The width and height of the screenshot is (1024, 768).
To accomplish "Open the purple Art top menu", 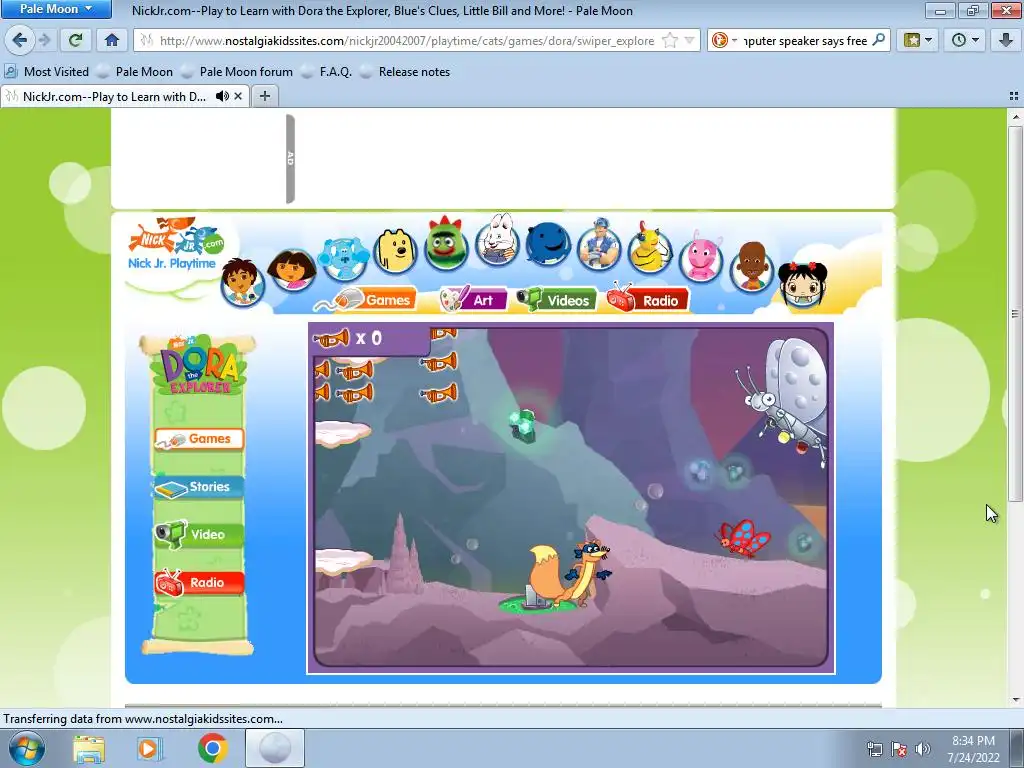I will click(473, 300).
